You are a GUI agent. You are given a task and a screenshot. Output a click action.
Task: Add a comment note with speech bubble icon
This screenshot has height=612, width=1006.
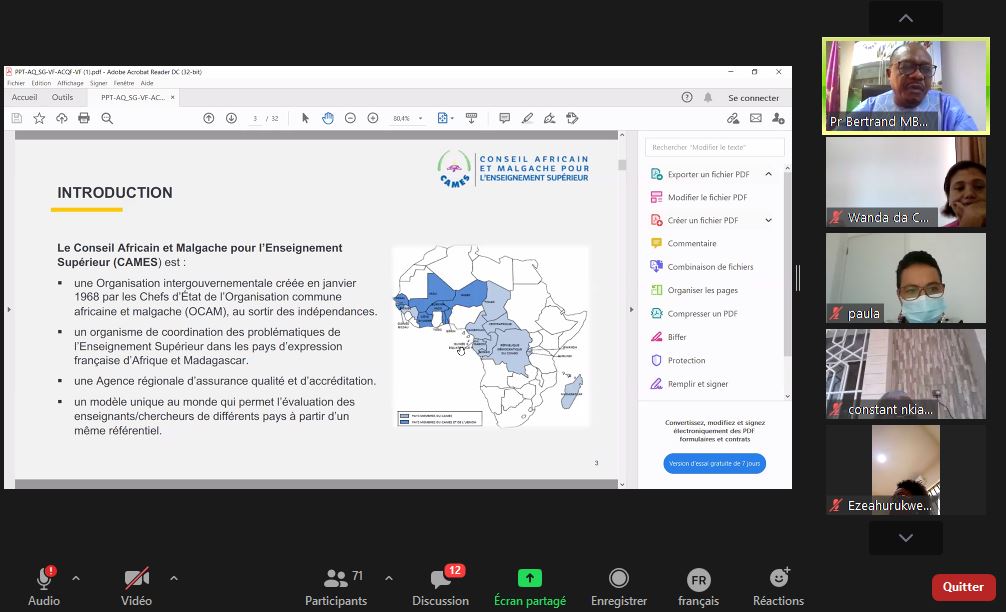504,118
